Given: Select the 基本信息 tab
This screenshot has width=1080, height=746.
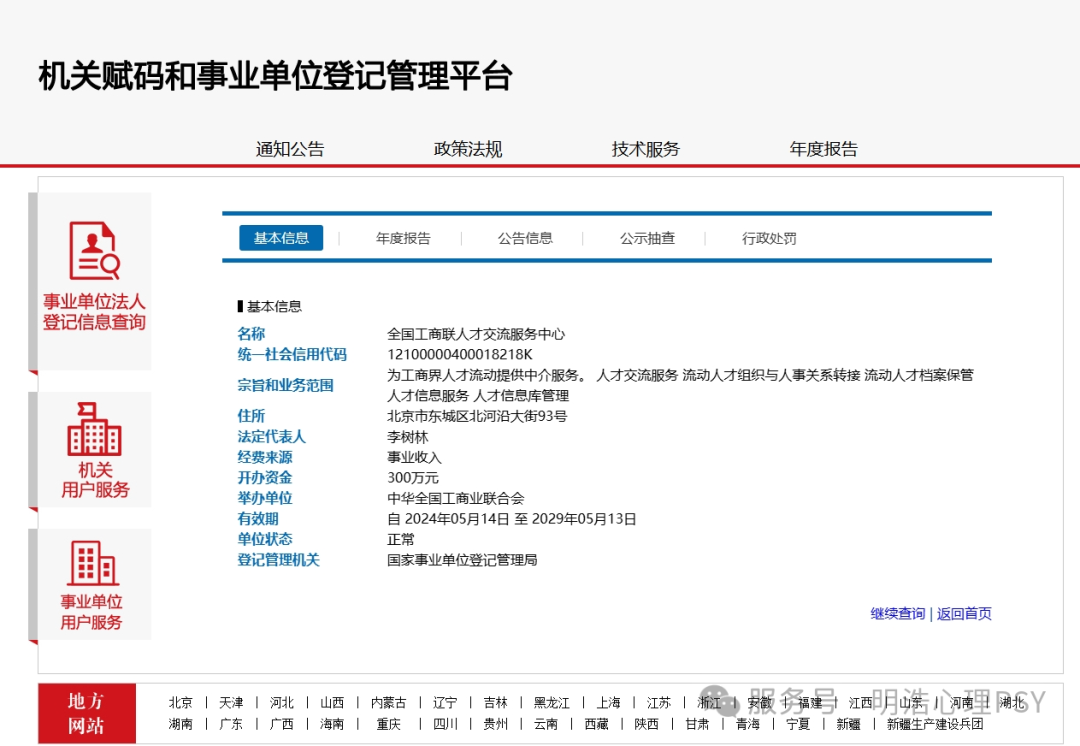Looking at the screenshot, I should click(281, 238).
